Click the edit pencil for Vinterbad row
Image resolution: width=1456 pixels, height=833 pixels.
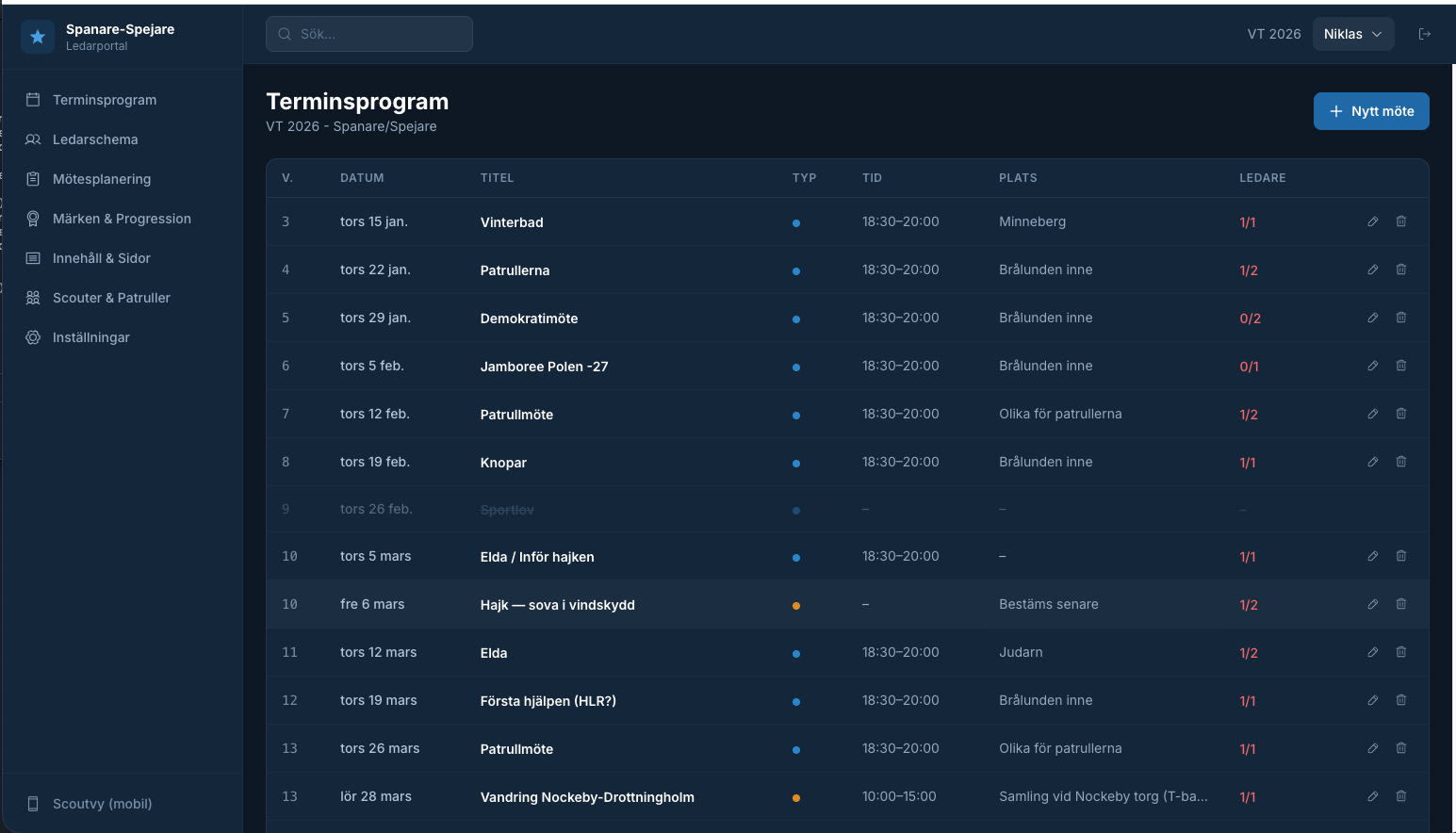(x=1372, y=221)
